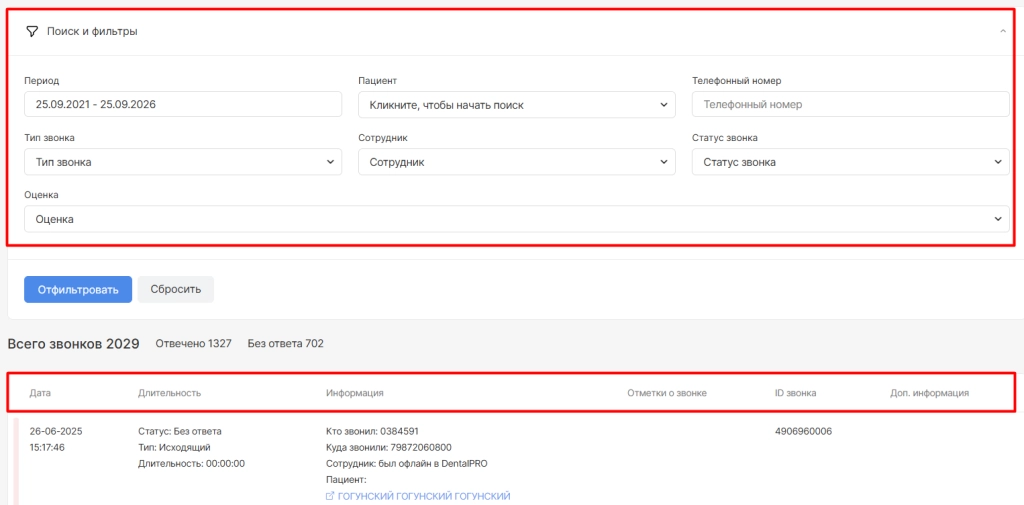
Task: Click the Доп. информация column header
Action: pyautogui.click(x=929, y=393)
